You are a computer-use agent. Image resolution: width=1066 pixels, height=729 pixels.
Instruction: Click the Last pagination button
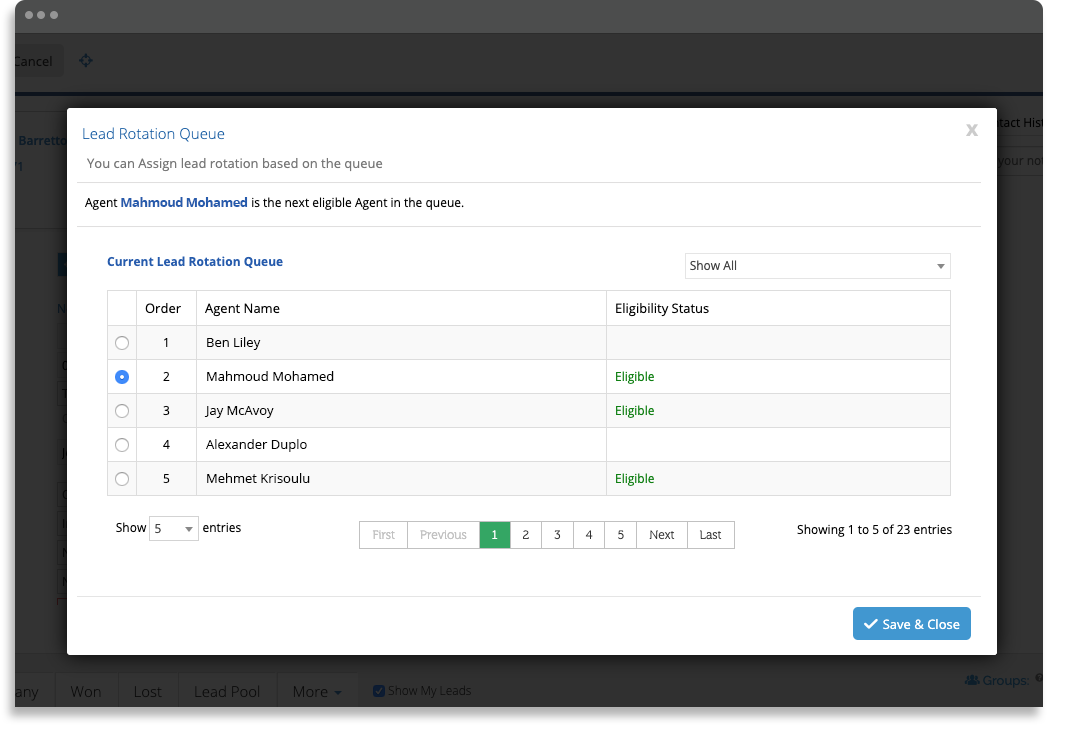[x=710, y=535]
